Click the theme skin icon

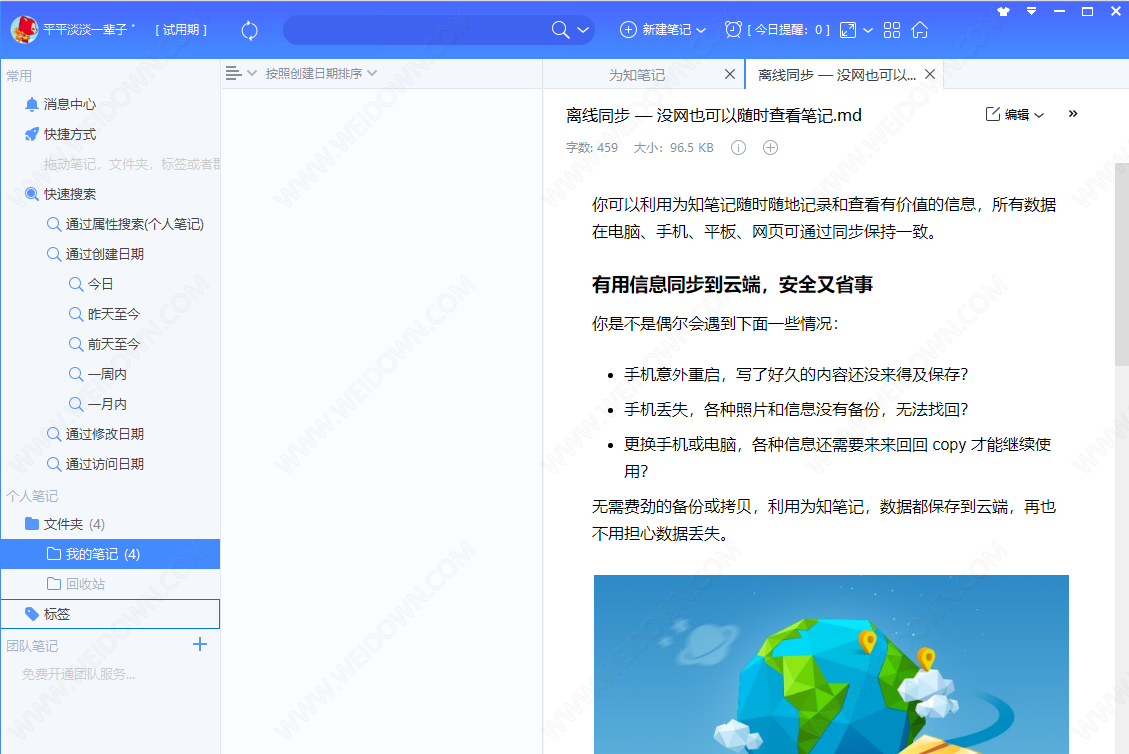[1005, 10]
